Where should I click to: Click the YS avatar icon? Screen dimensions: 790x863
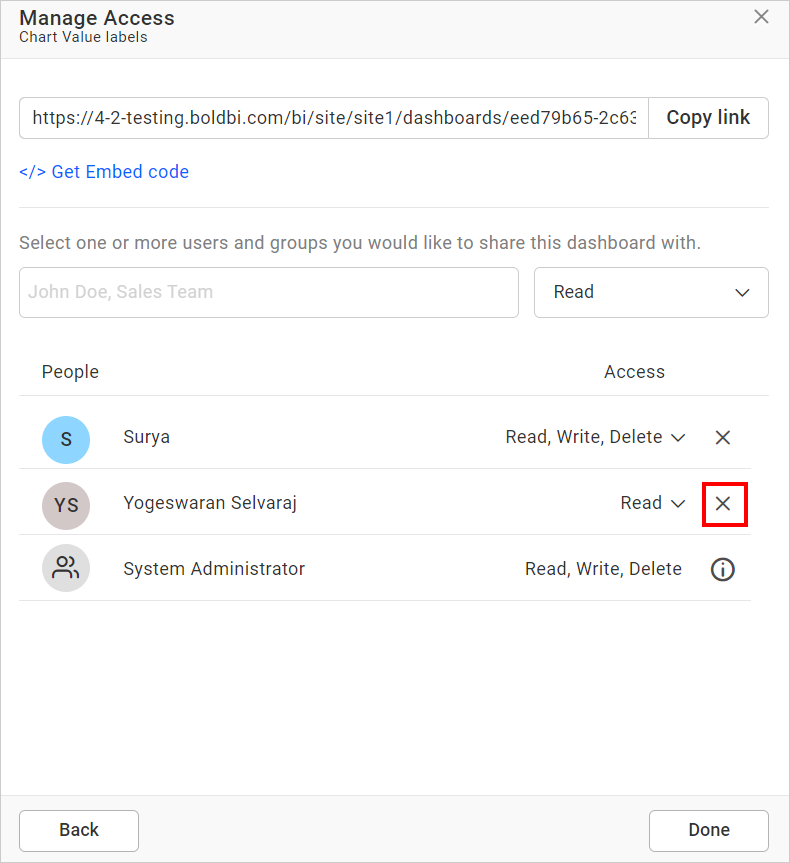click(66, 504)
